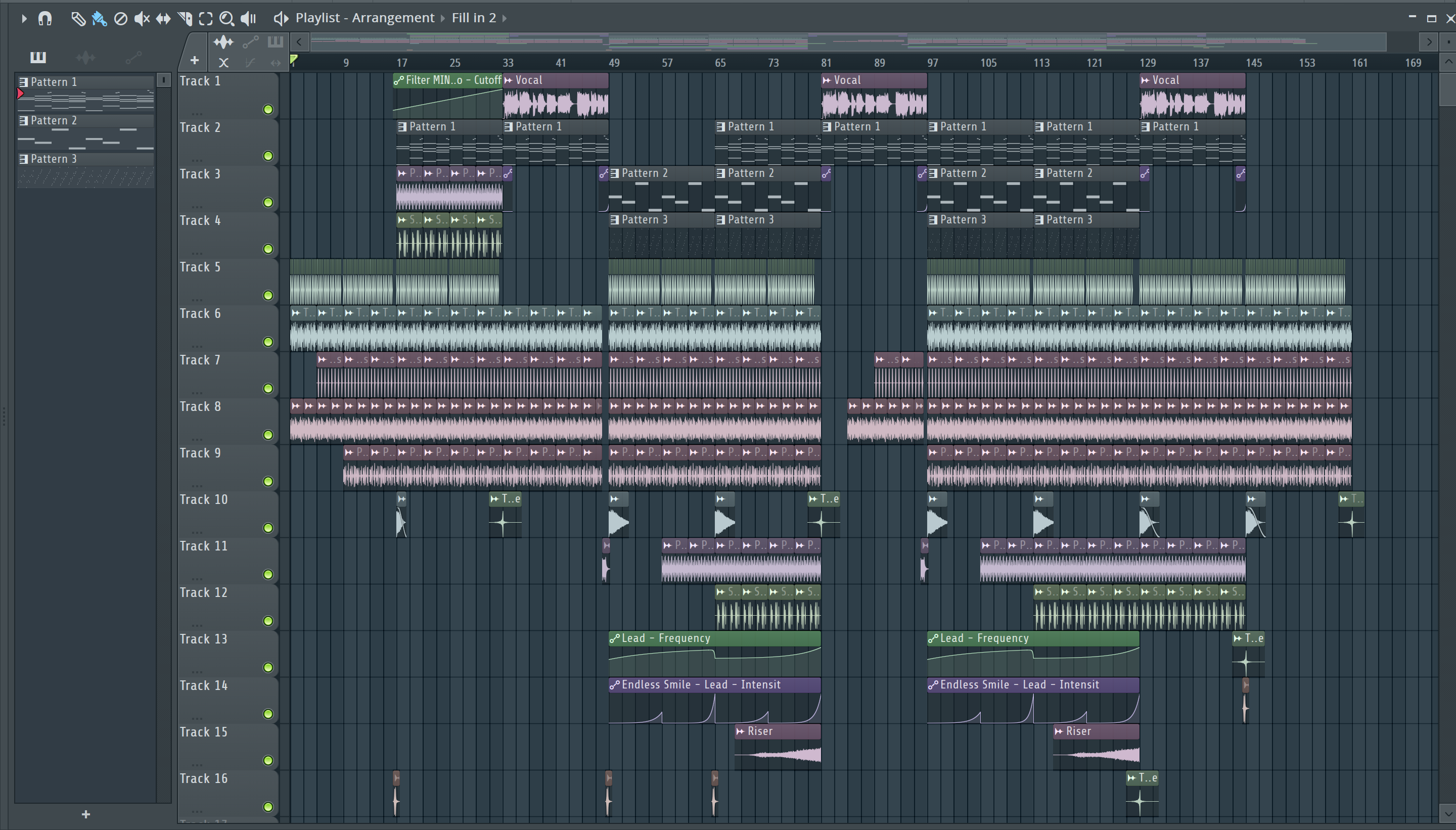Select the Zoom magnifier tool
This screenshot has width=1456, height=830.
(x=226, y=19)
